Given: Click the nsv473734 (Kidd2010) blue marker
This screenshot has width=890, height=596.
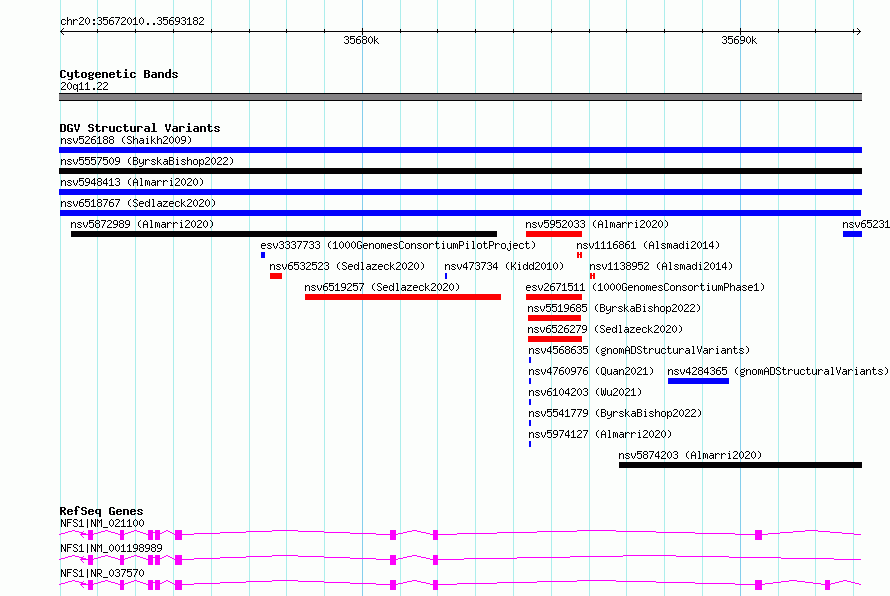Looking at the screenshot, I should [446, 276].
